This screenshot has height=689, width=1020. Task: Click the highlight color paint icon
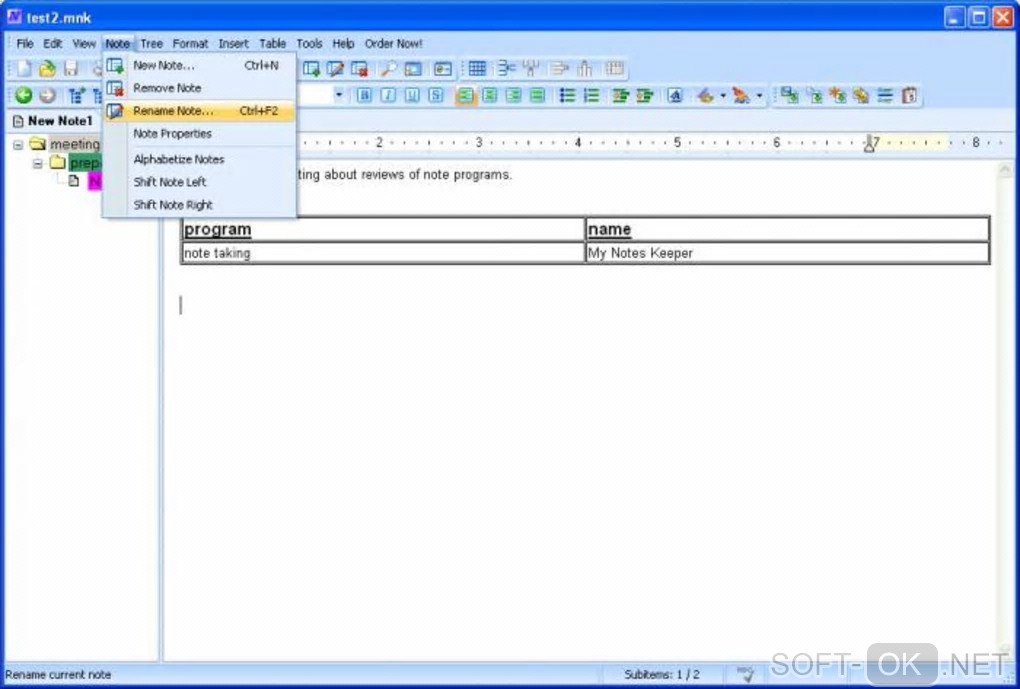tap(706, 96)
